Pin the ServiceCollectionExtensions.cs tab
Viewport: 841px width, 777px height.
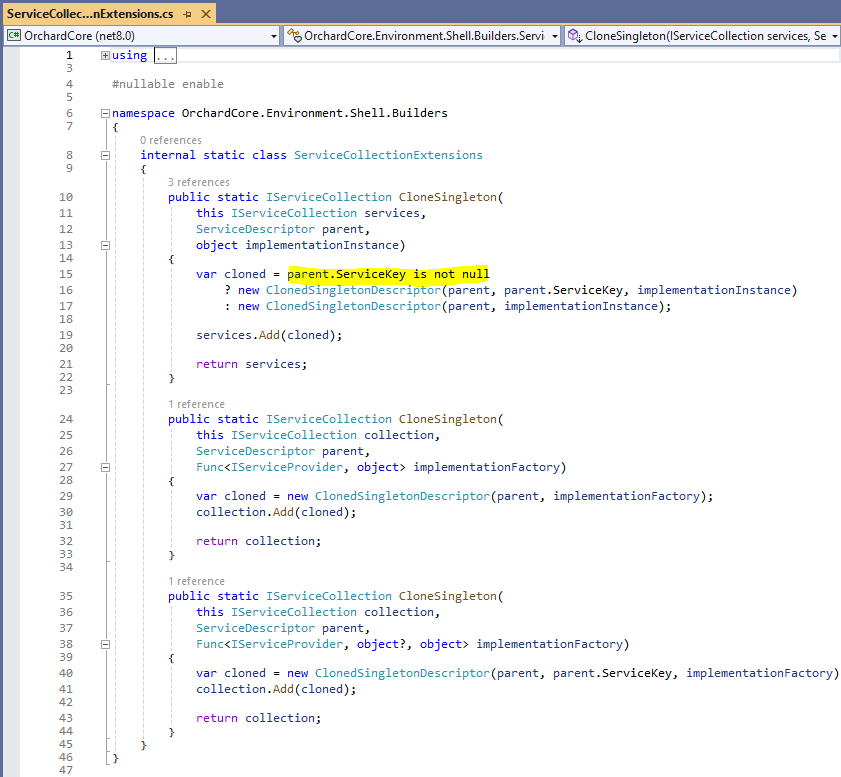point(187,14)
